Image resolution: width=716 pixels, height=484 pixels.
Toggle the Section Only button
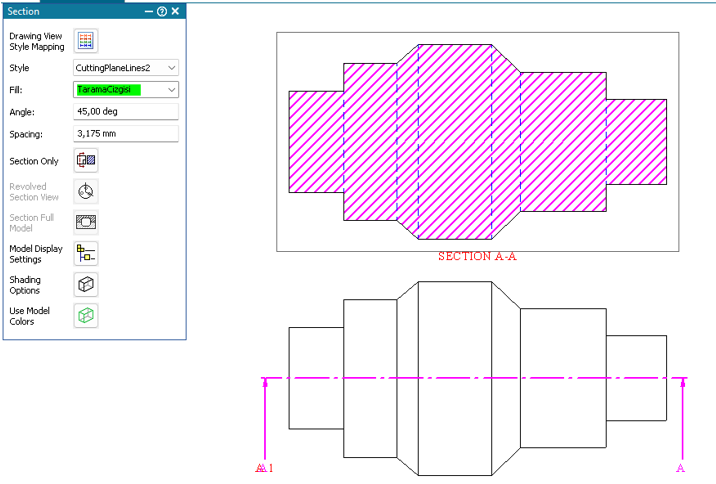[x=86, y=160]
